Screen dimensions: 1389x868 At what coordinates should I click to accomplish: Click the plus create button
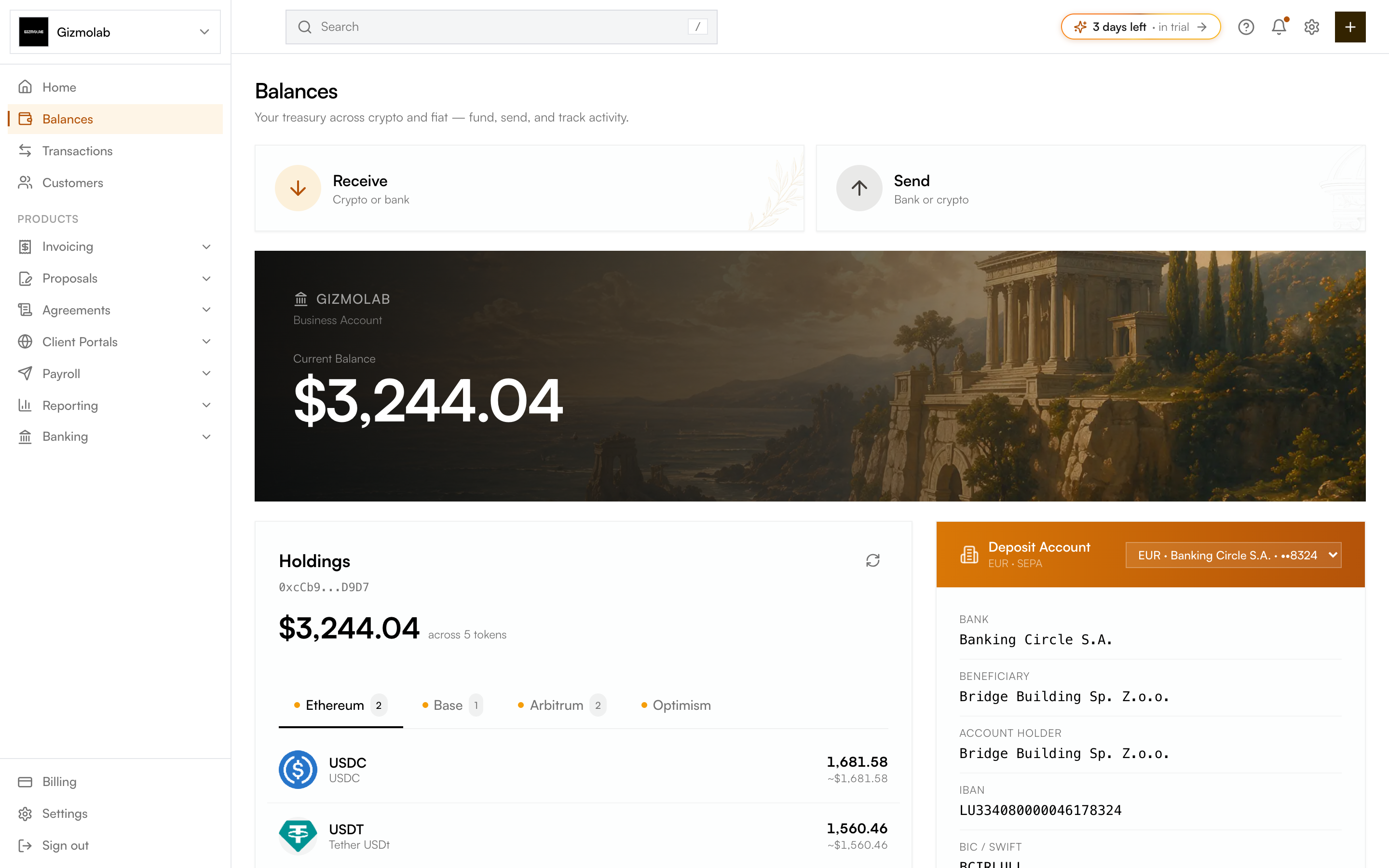pyautogui.click(x=1350, y=27)
